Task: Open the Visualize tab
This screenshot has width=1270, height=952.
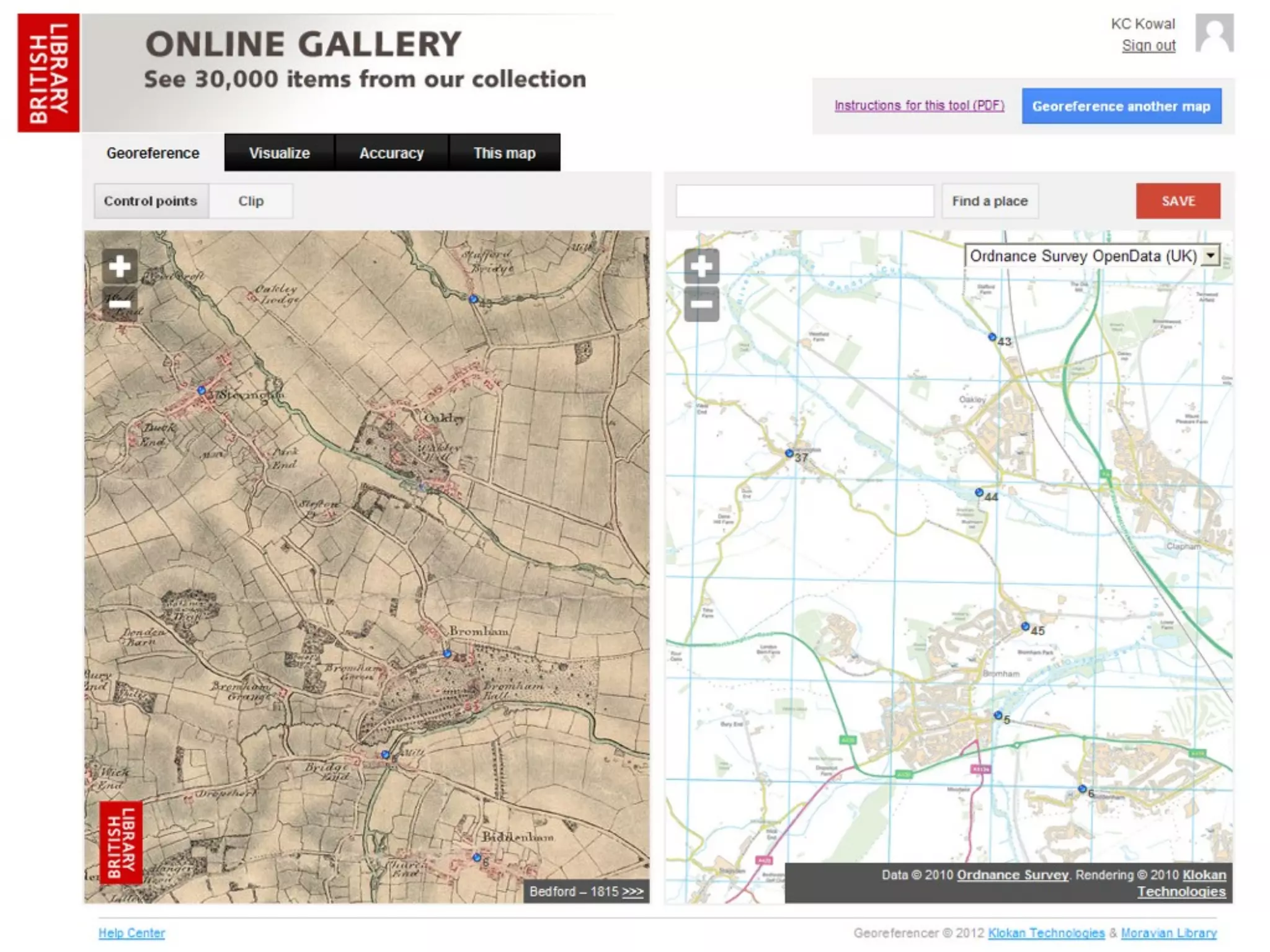Action: pos(279,153)
